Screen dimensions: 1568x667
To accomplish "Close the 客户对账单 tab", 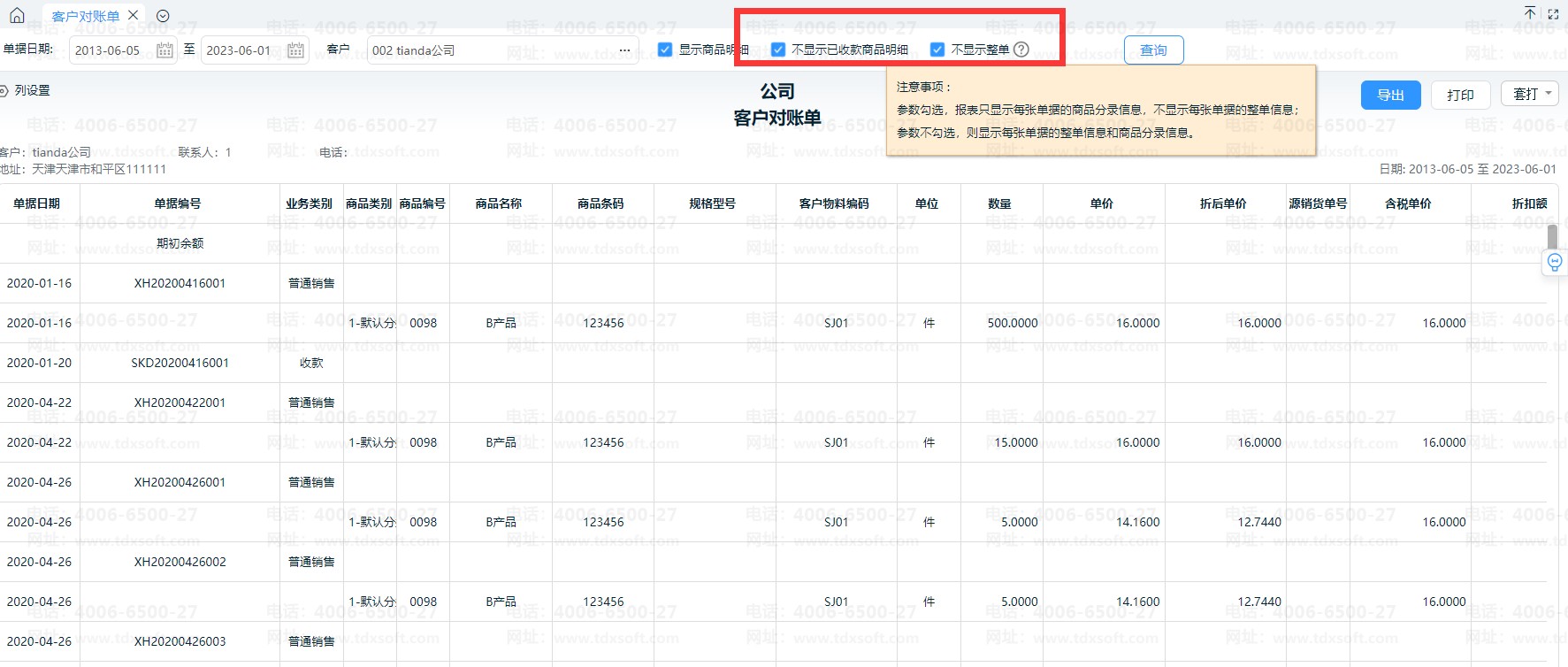I will pyautogui.click(x=133, y=15).
